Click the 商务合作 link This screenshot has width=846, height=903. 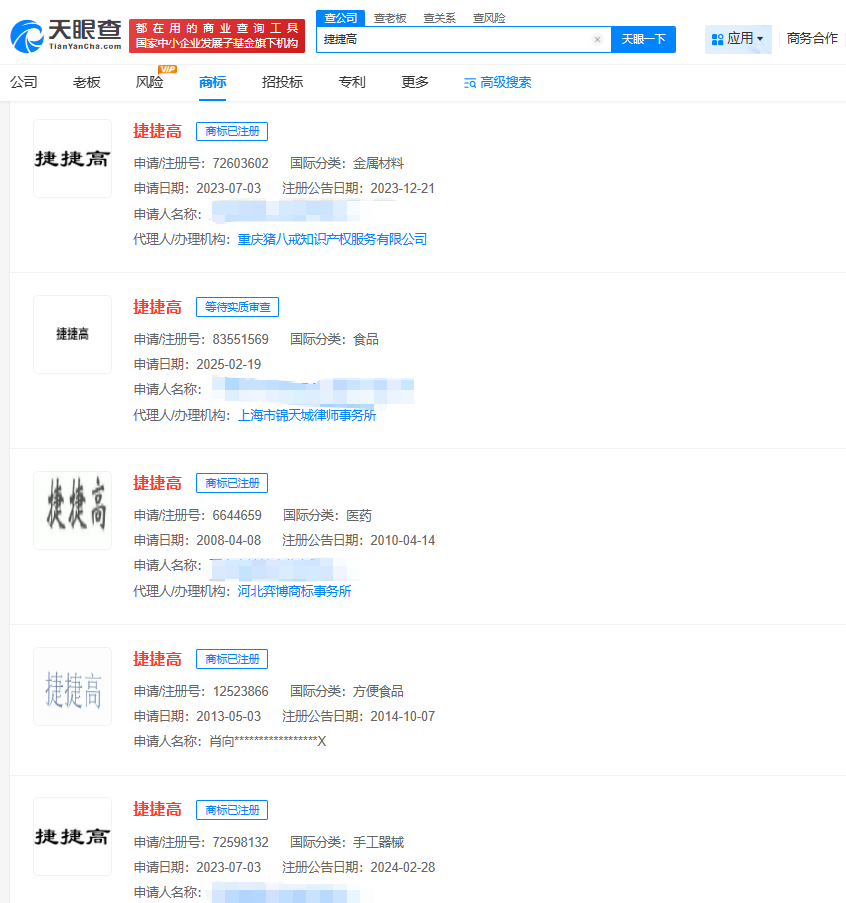pyautogui.click(x=812, y=38)
